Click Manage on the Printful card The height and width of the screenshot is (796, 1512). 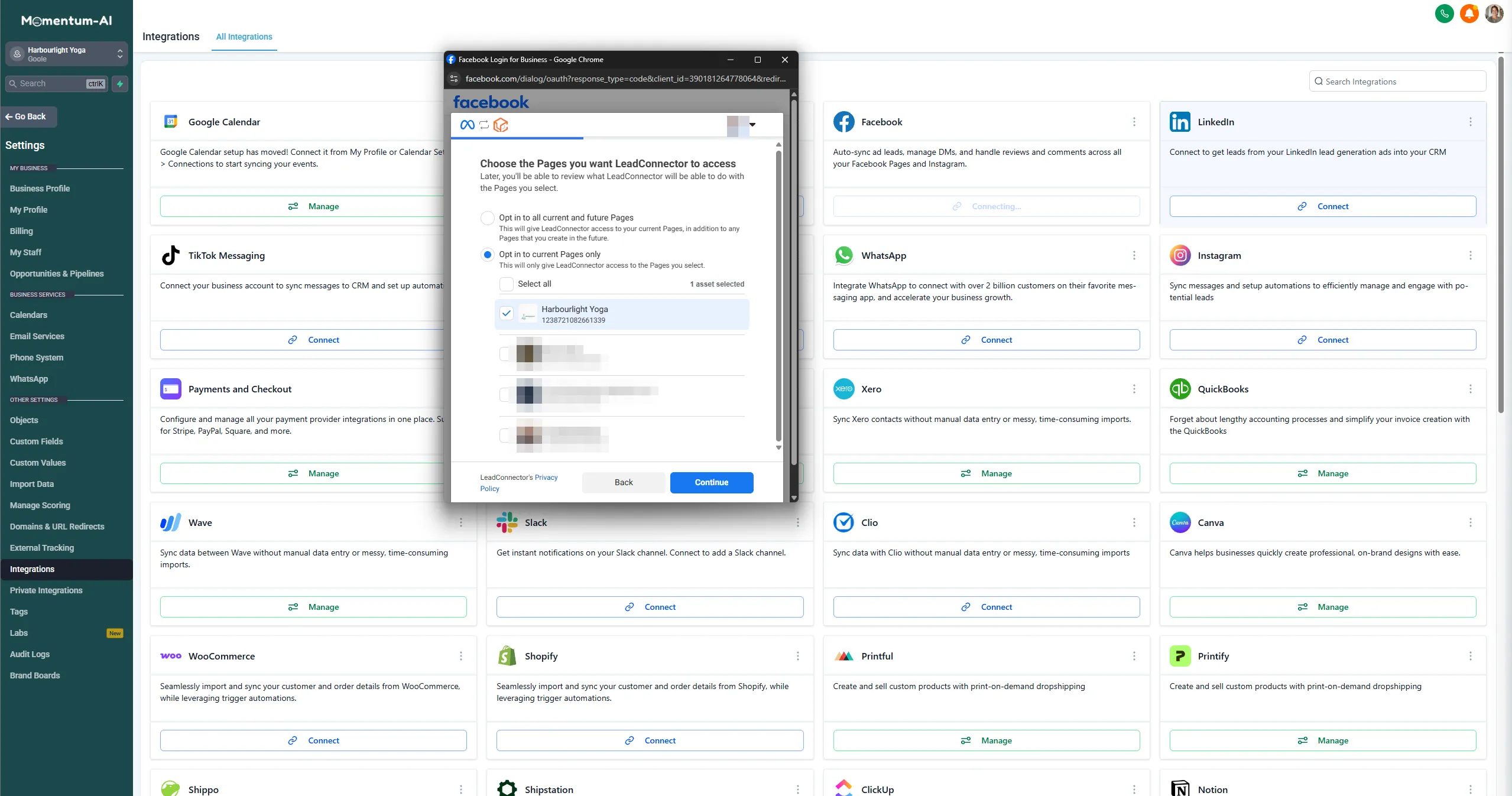click(987, 740)
